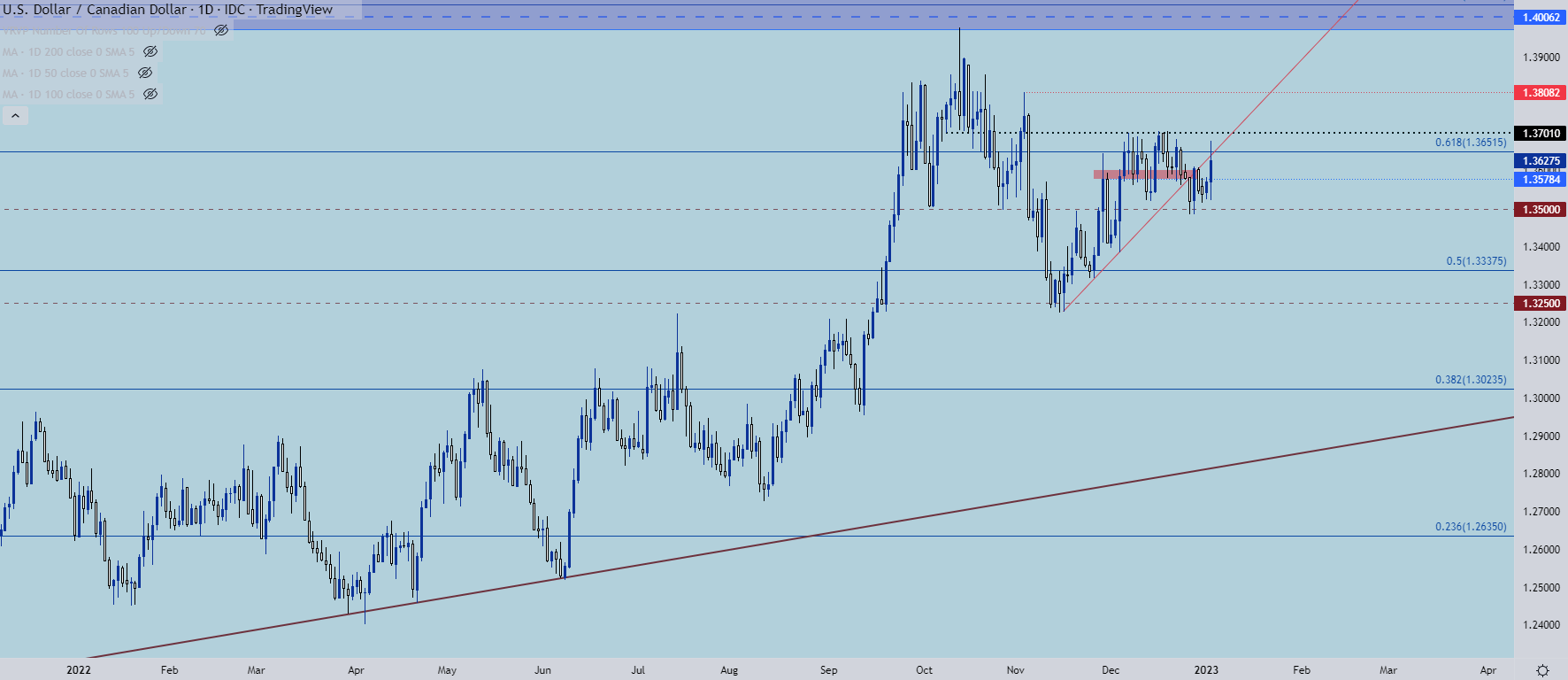Click the Jul label on time axis
The width and height of the screenshot is (1568, 680).
coord(638,670)
